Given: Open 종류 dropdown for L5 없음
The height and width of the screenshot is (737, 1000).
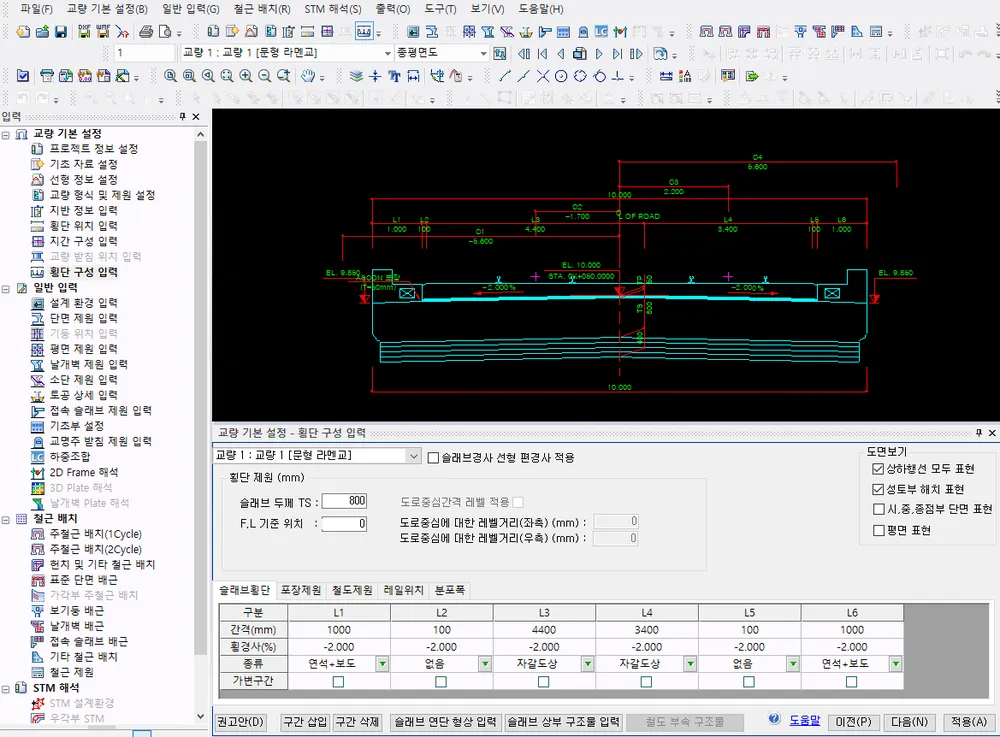Looking at the screenshot, I should click(x=793, y=664).
